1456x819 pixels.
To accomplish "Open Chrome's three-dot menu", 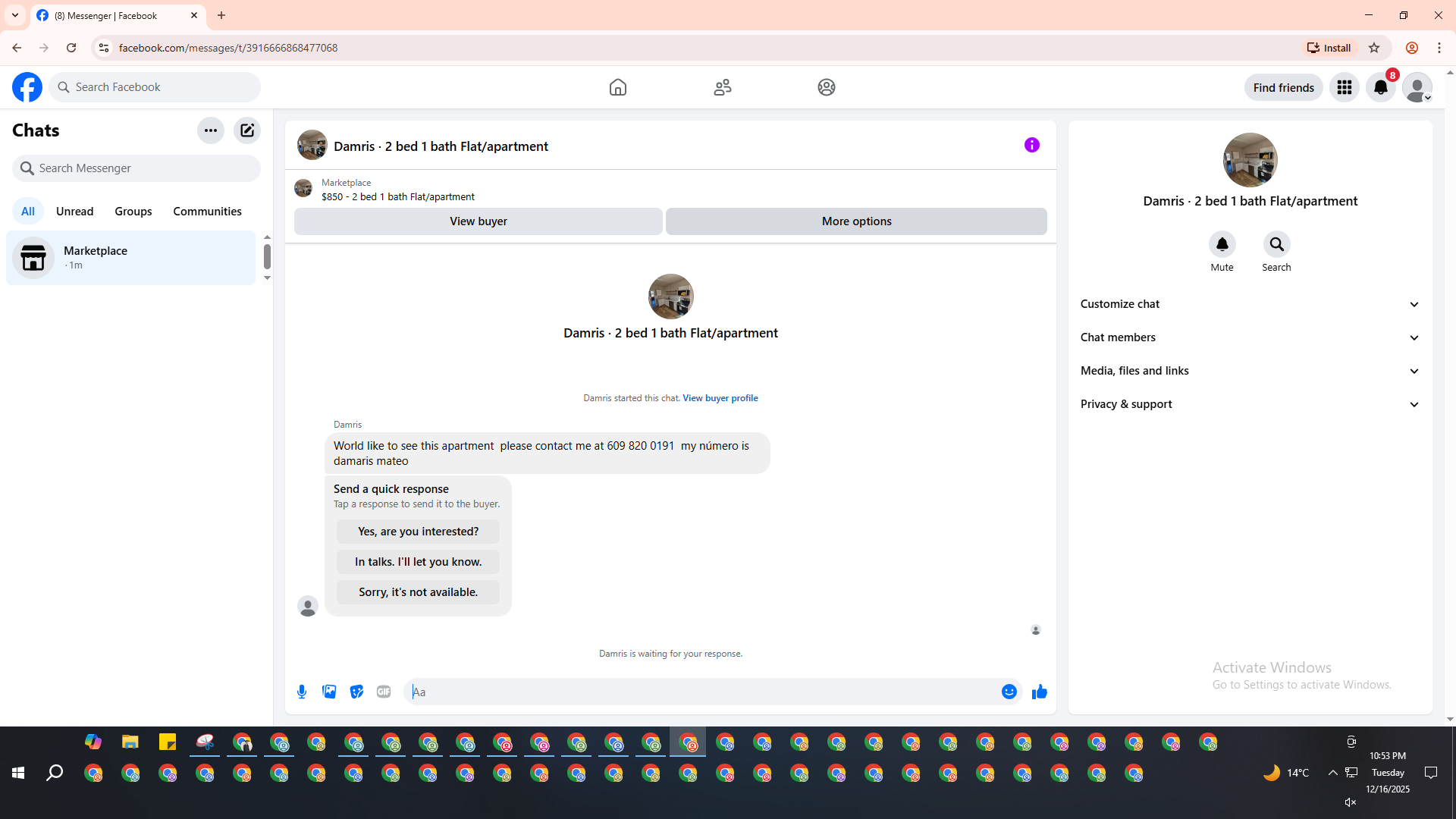I will tap(1439, 48).
